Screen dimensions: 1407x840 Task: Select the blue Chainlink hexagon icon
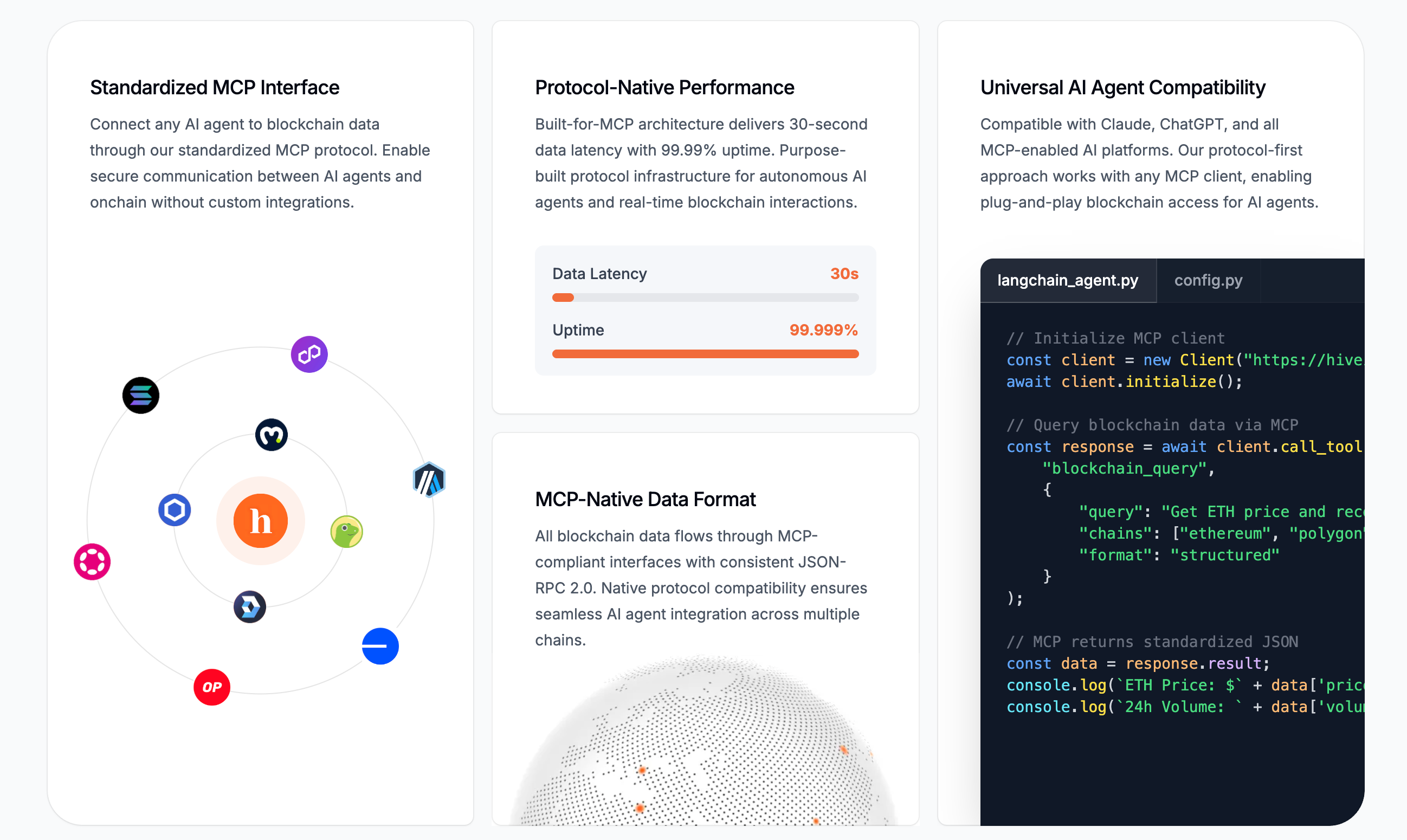(175, 510)
